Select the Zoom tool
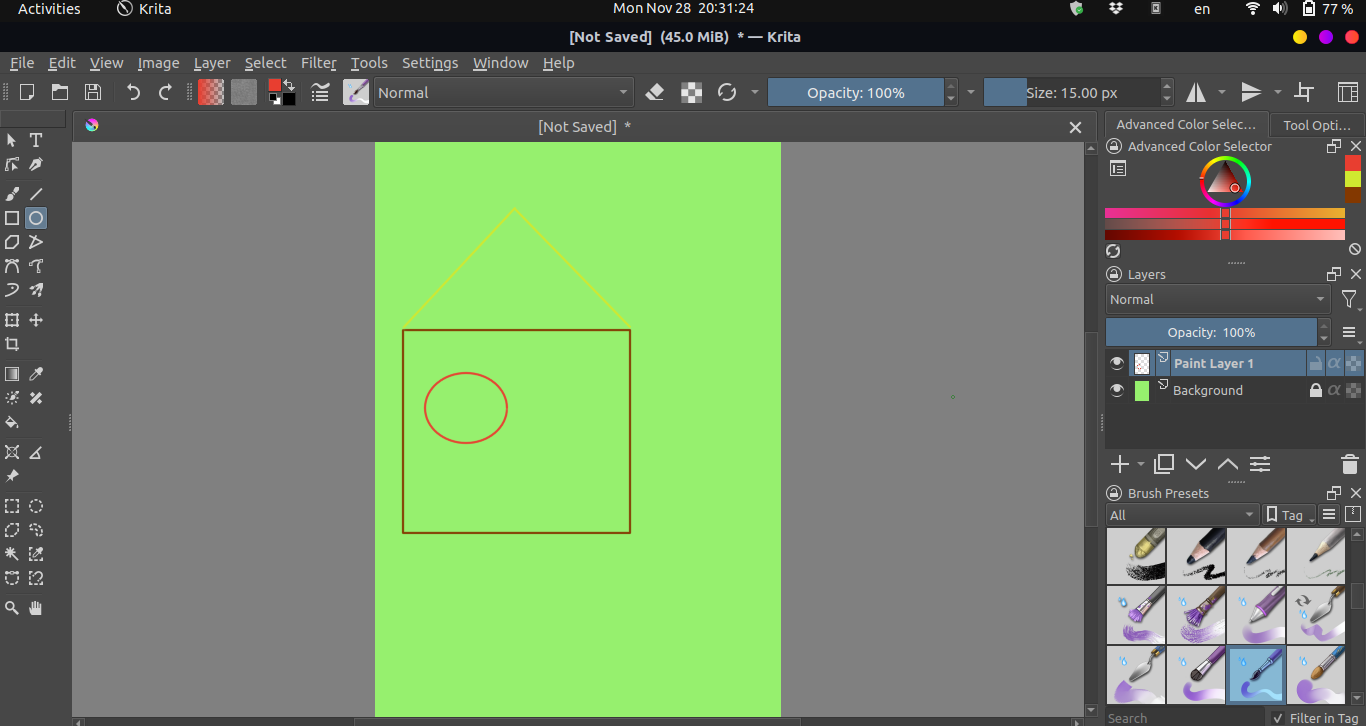 [12, 607]
